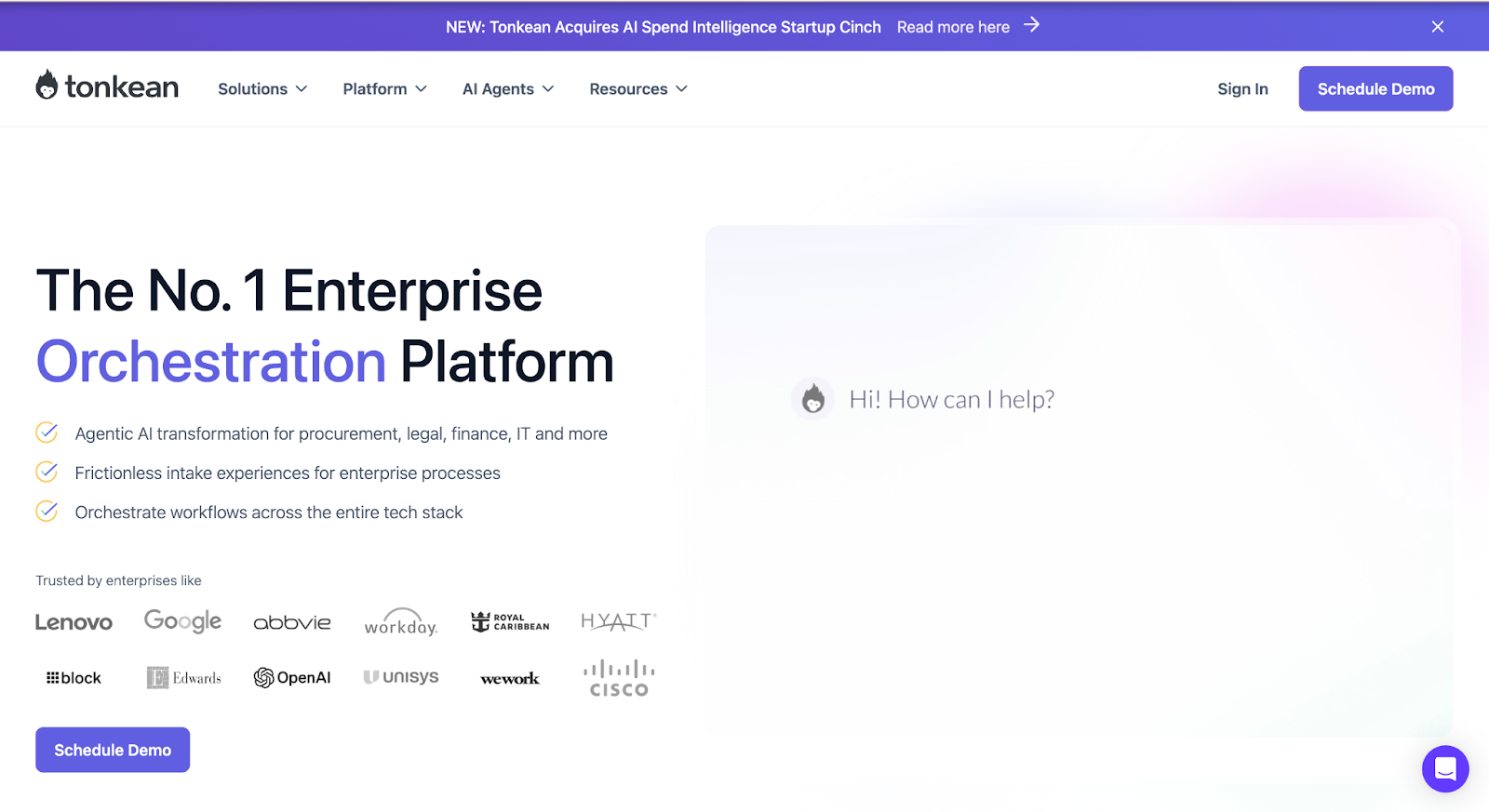
Task: Click the checkmark beside Agentic AI transformation
Action: coord(47,433)
